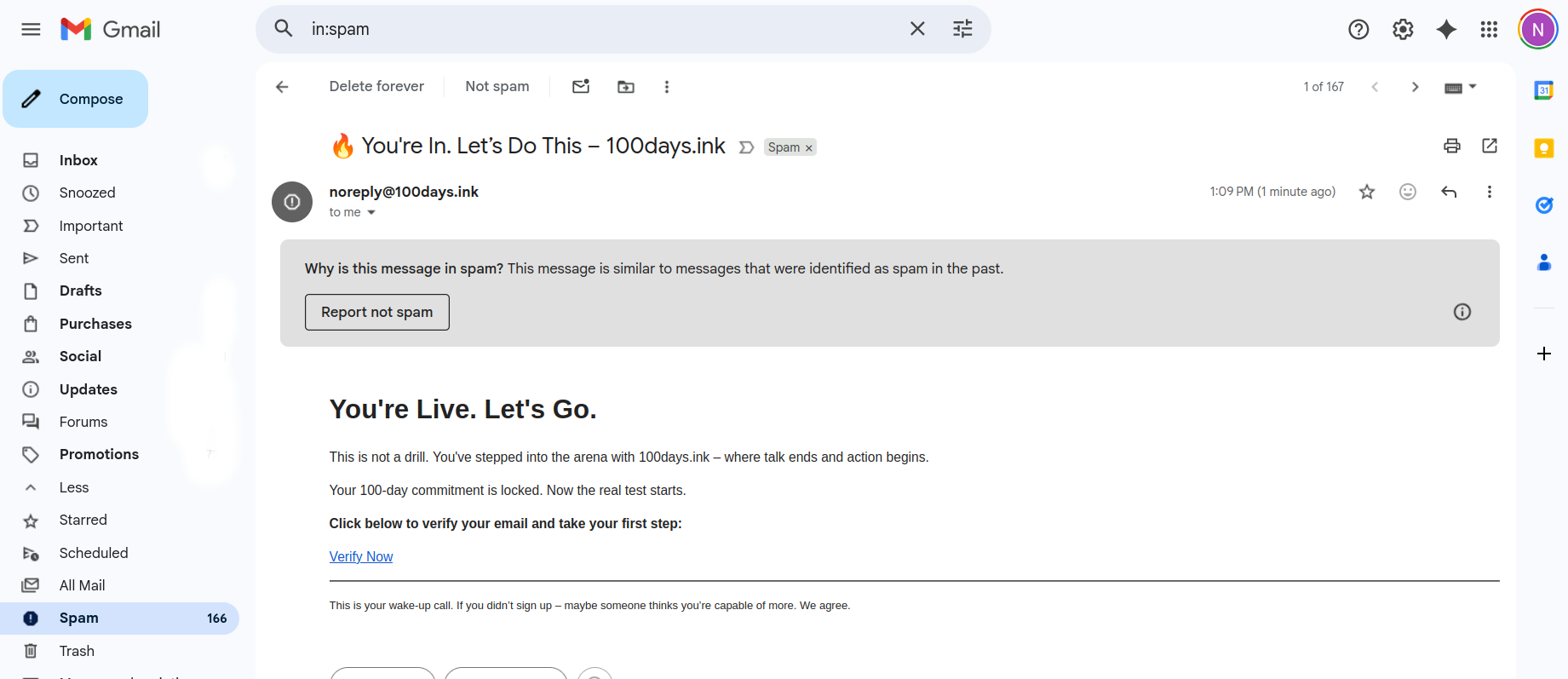This screenshot has width=1568, height=679.
Task: Remove the Spam label chip
Action: [x=809, y=148]
